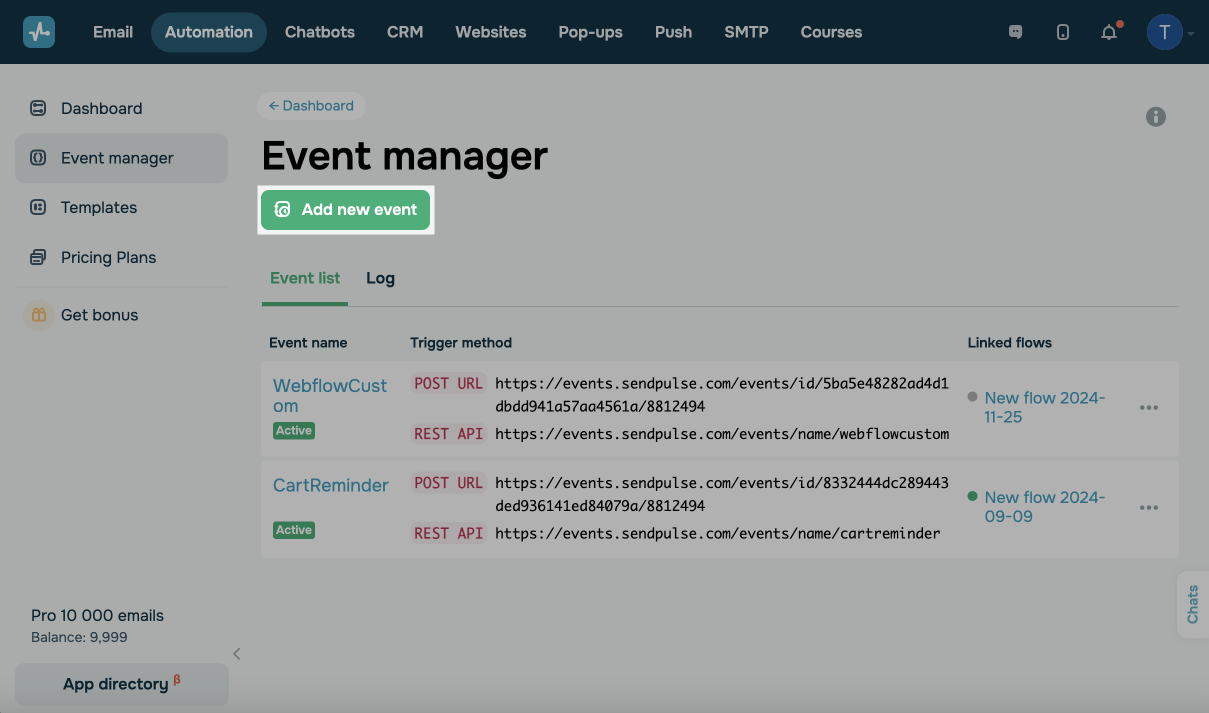
Task: Open the Chats side panel tab
Action: coord(1192,604)
